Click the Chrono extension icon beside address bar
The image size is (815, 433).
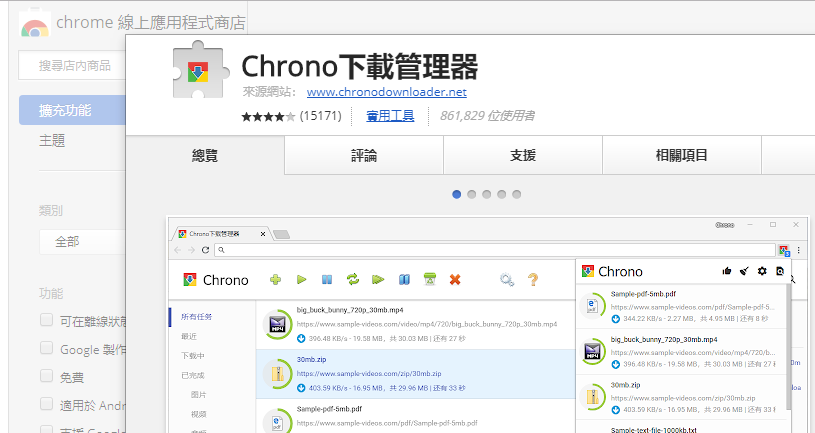tap(784, 251)
